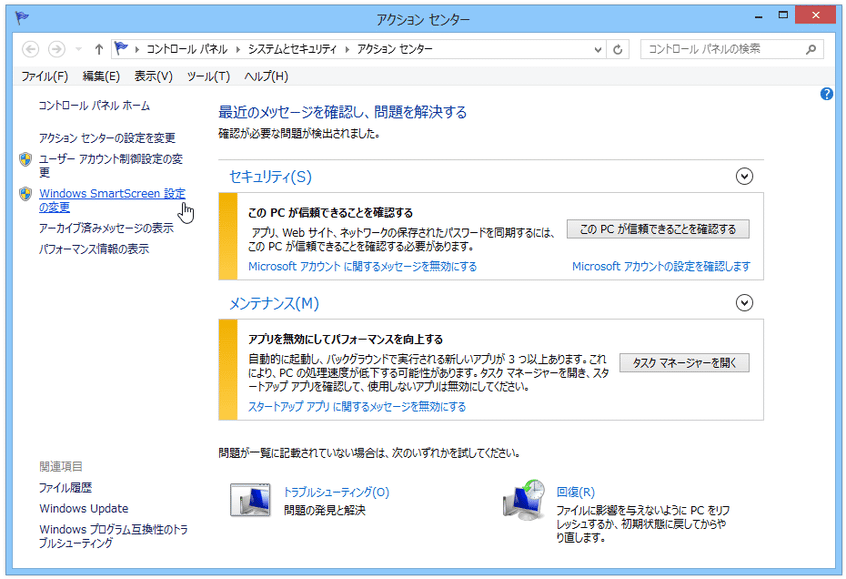Screen dimensions: 846x579
Task: Refresh the Action Center page
Action: click(x=618, y=50)
